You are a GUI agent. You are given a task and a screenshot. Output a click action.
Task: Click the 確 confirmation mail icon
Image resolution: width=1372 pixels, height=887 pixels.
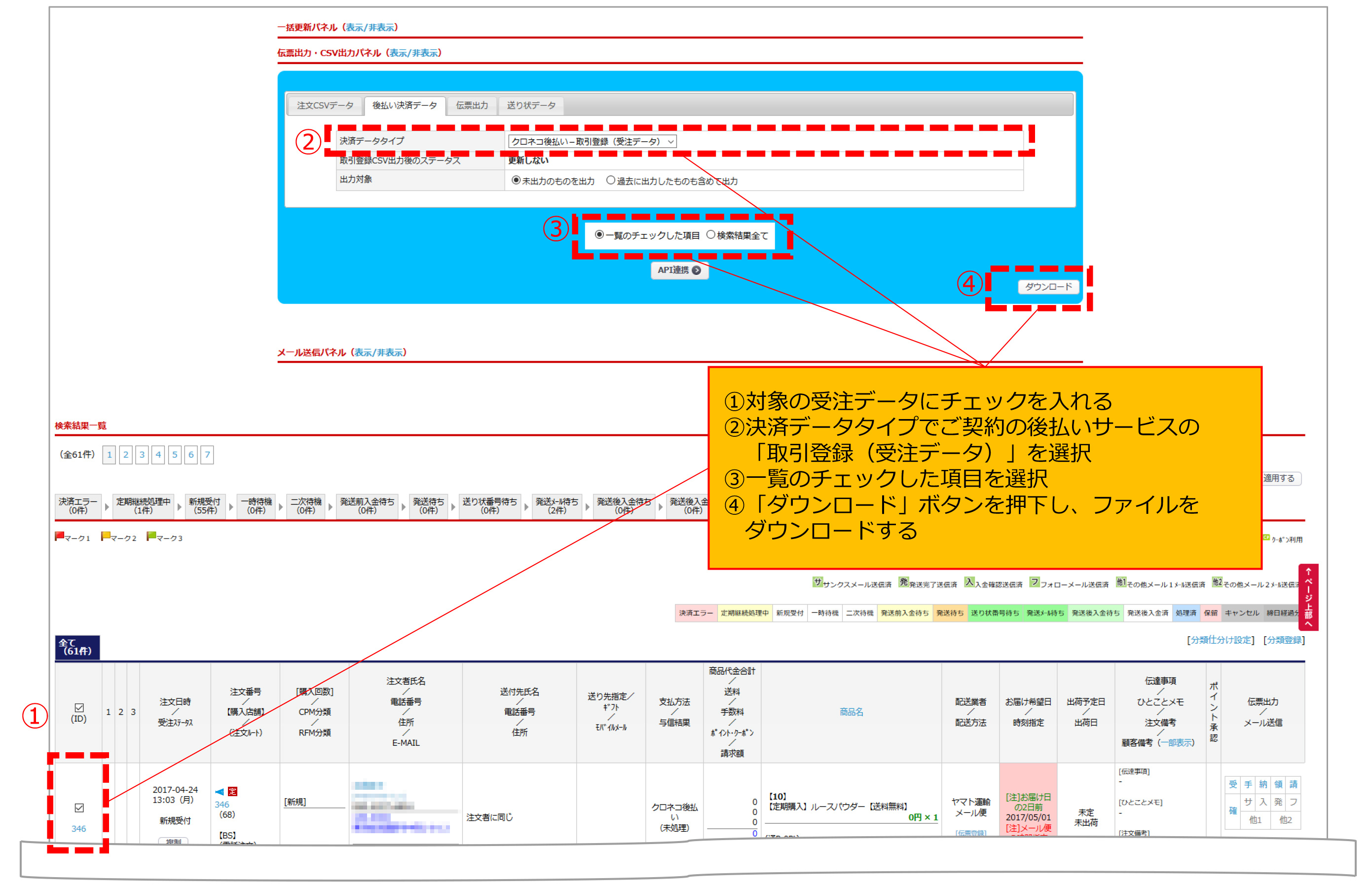click(1232, 810)
